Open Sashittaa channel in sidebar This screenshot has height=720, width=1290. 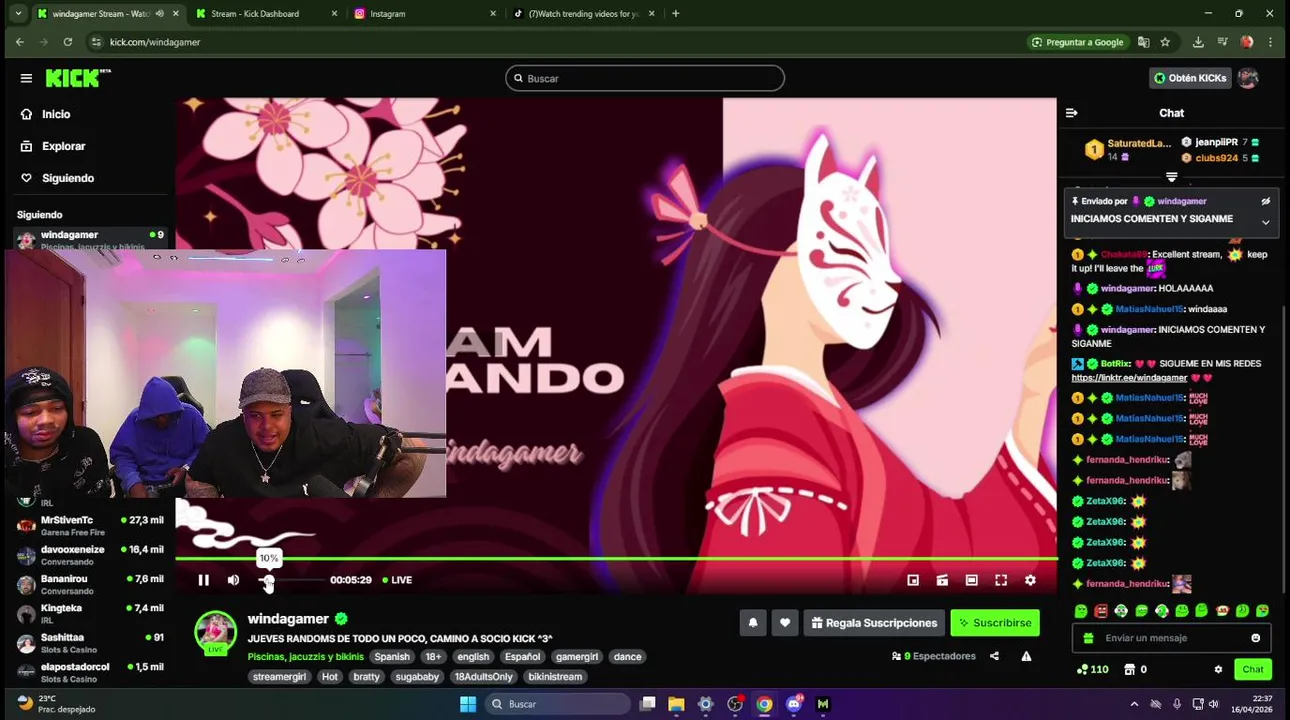(x=90, y=642)
